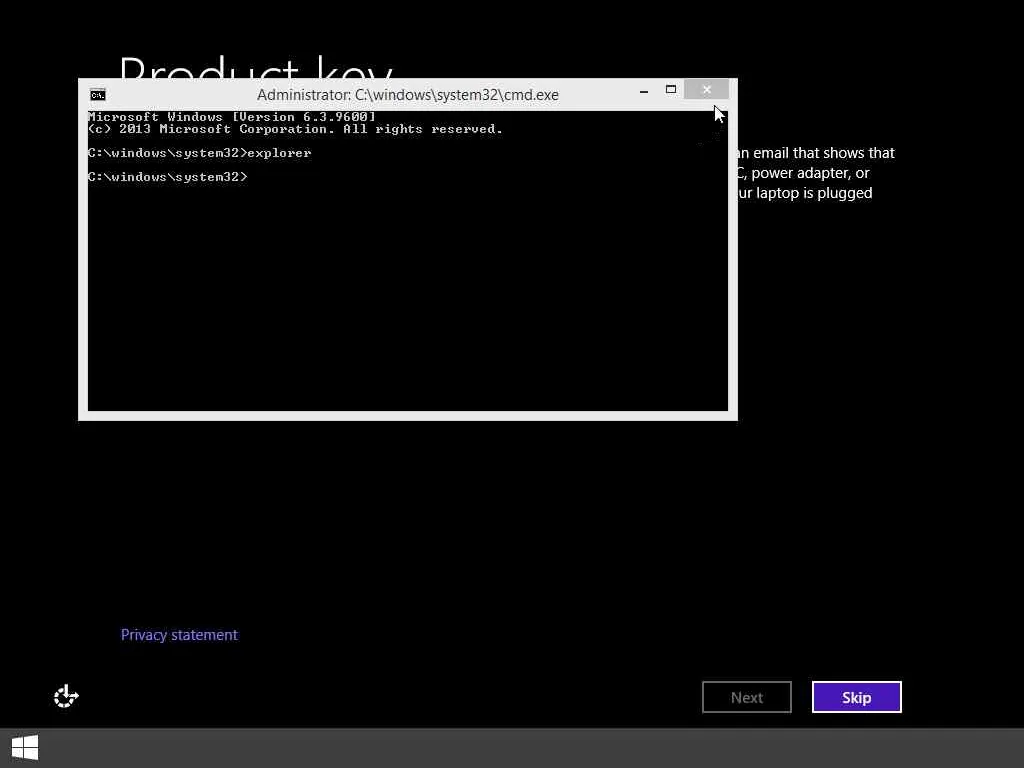1024x768 pixels.
Task: Click the cmd.exe window title text
Action: (x=408, y=95)
